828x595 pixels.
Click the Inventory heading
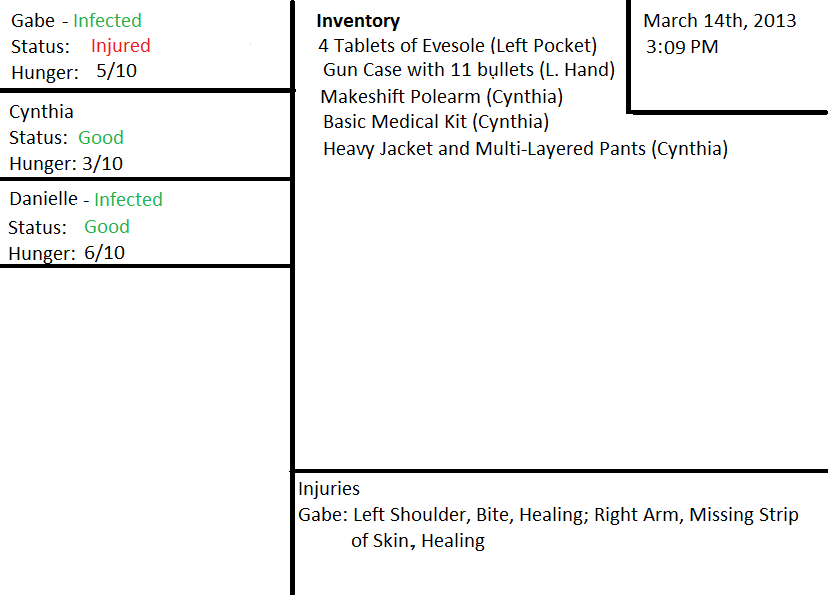click(x=358, y=21)
